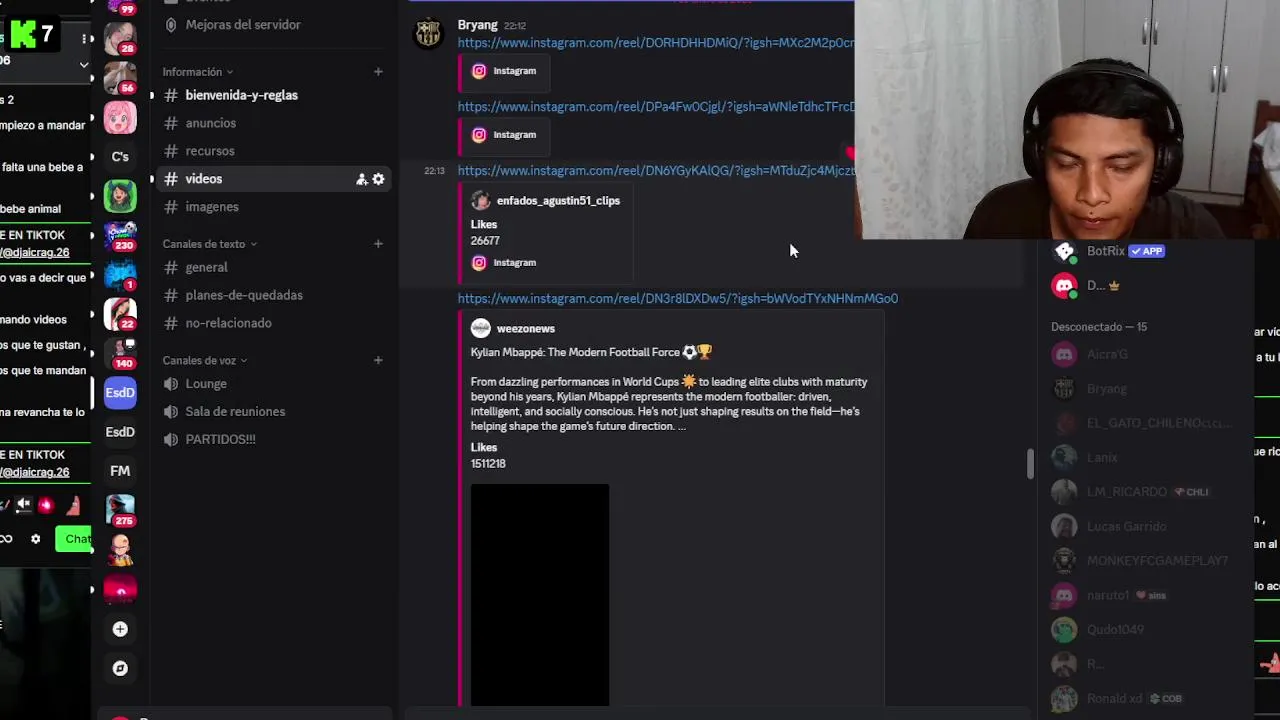Create channel in Canales de voz
The height and width of the screenshot is (720, 1280).
point(378,360)
